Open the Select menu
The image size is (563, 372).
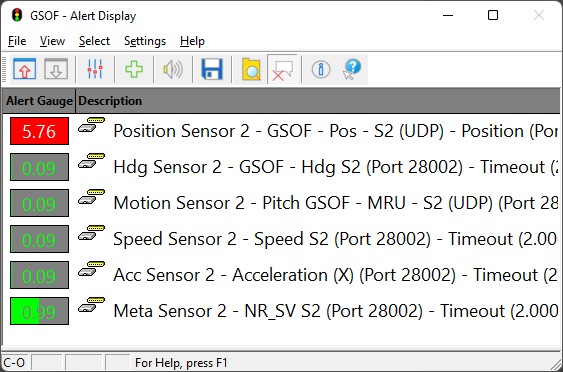(x=94, y=41)
